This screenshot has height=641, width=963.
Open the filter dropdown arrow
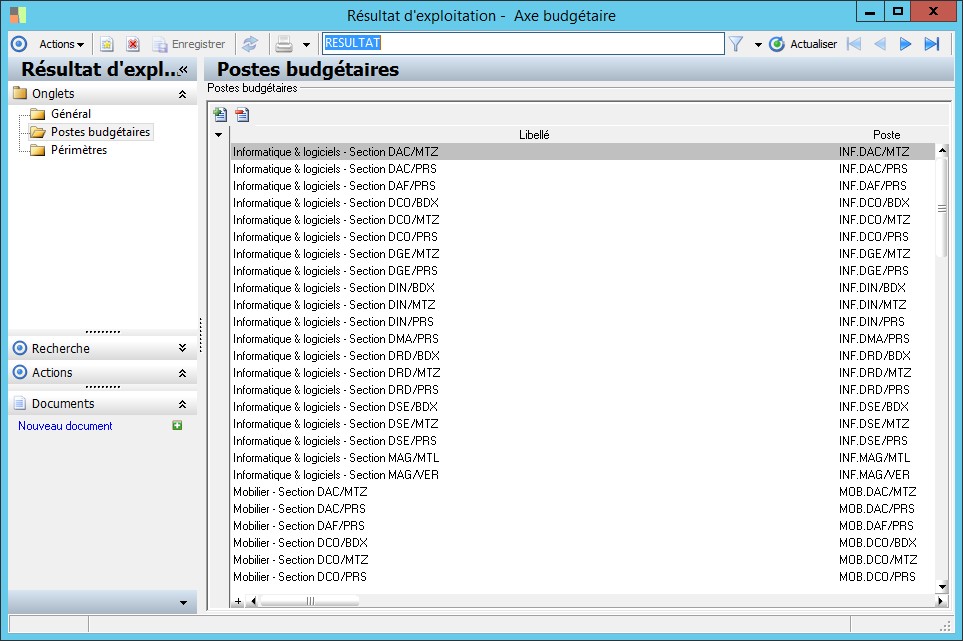(758, 45)
